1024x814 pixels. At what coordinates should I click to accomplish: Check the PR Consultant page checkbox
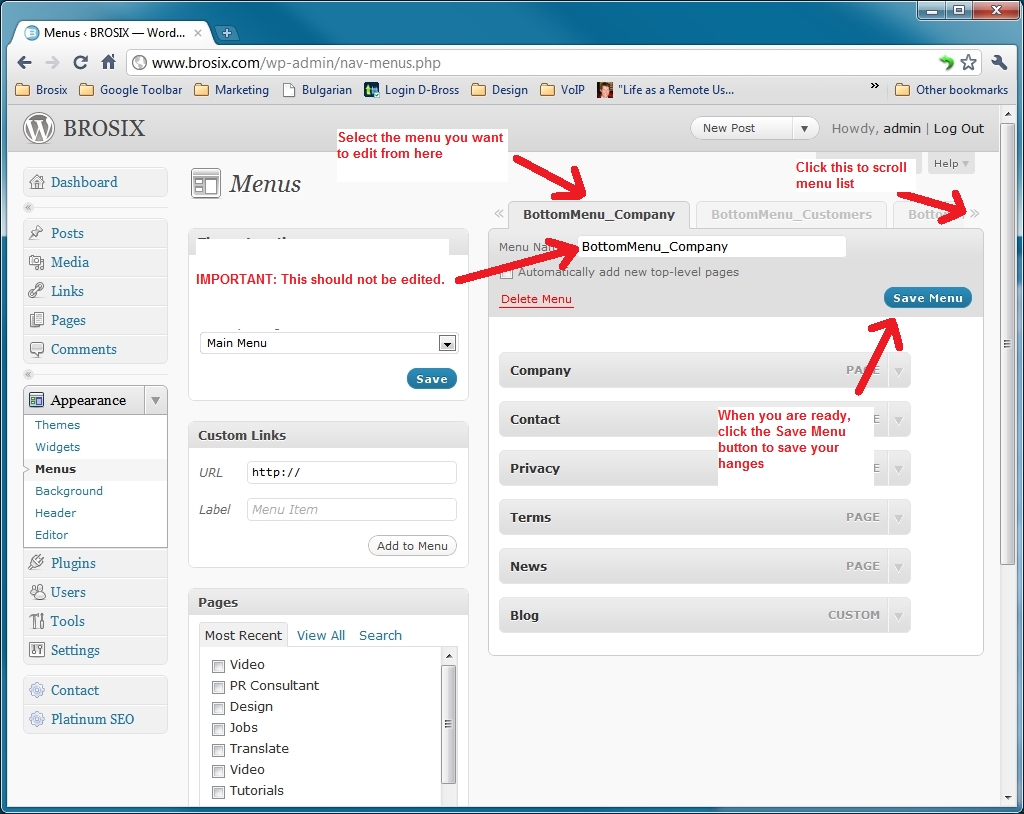pyautogui.click(x=218, y=687)
